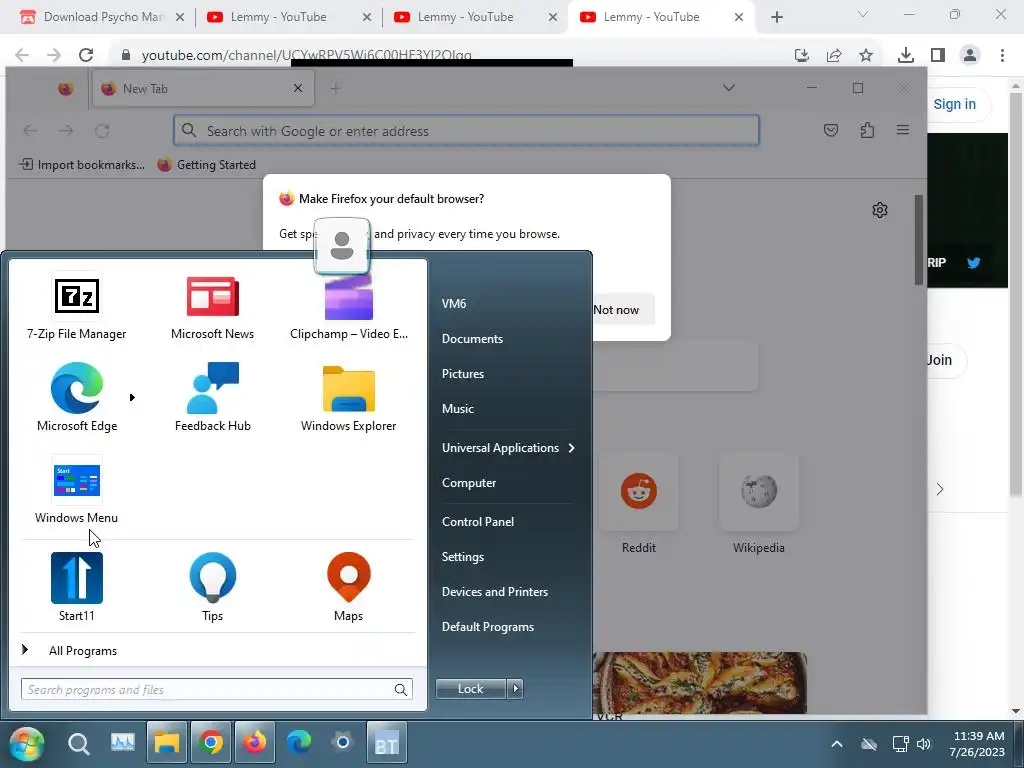Image resolution: width=1024 pixels, height=768 pixels.
Task: Open VM6 user folder
Action: tap(454, 304)
